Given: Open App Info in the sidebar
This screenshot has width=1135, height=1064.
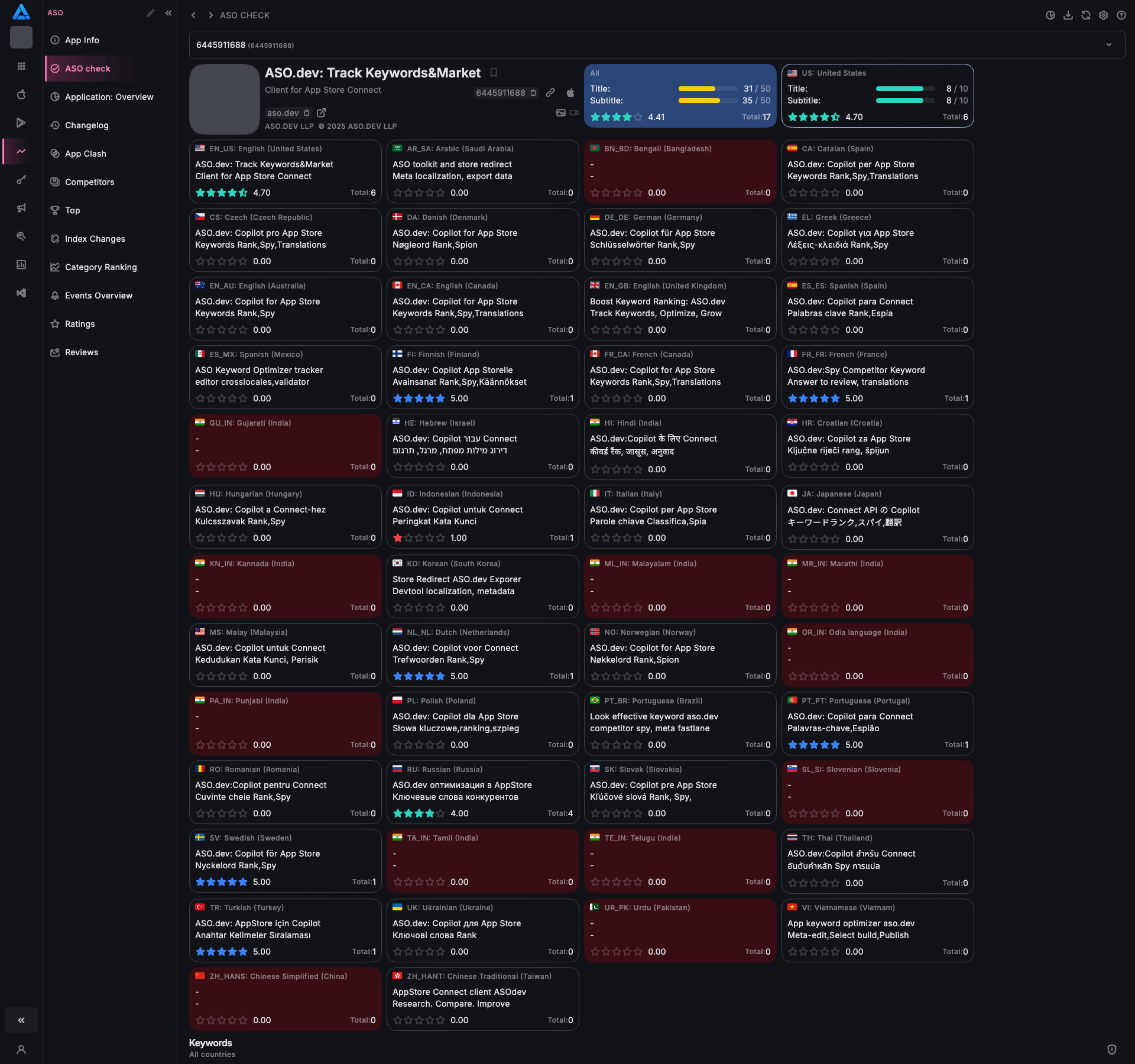Looking at the screenshot, I should 110,40.
